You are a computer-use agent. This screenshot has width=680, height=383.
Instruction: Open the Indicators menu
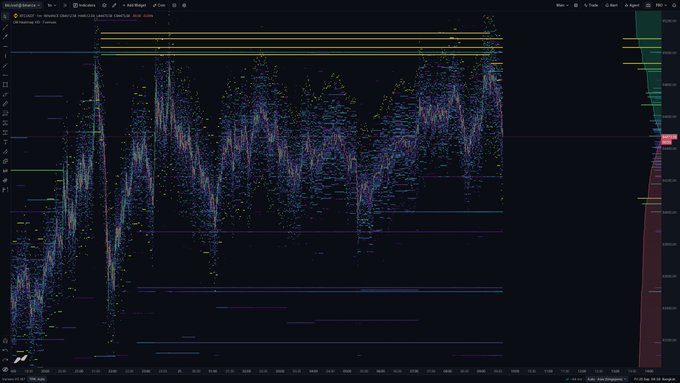[84, 5]
